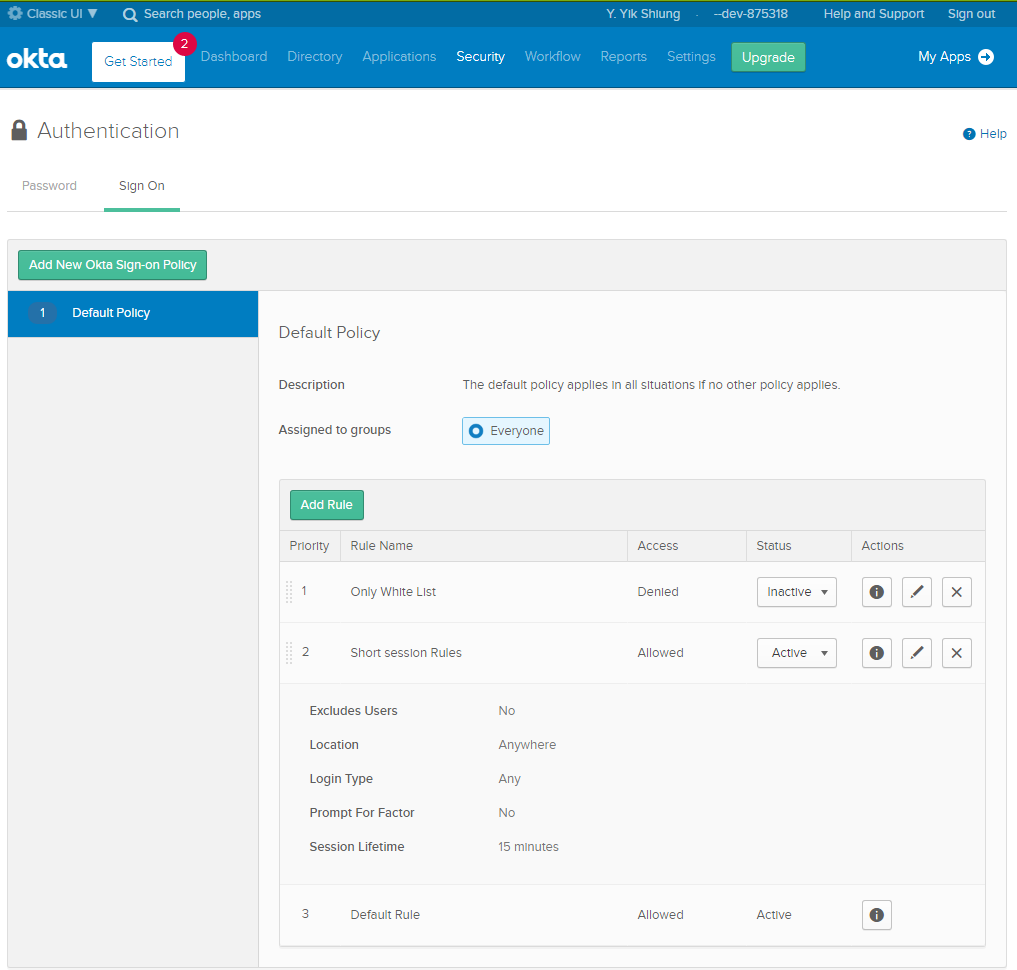Click drag handle of Only White List row

(289, 592)
